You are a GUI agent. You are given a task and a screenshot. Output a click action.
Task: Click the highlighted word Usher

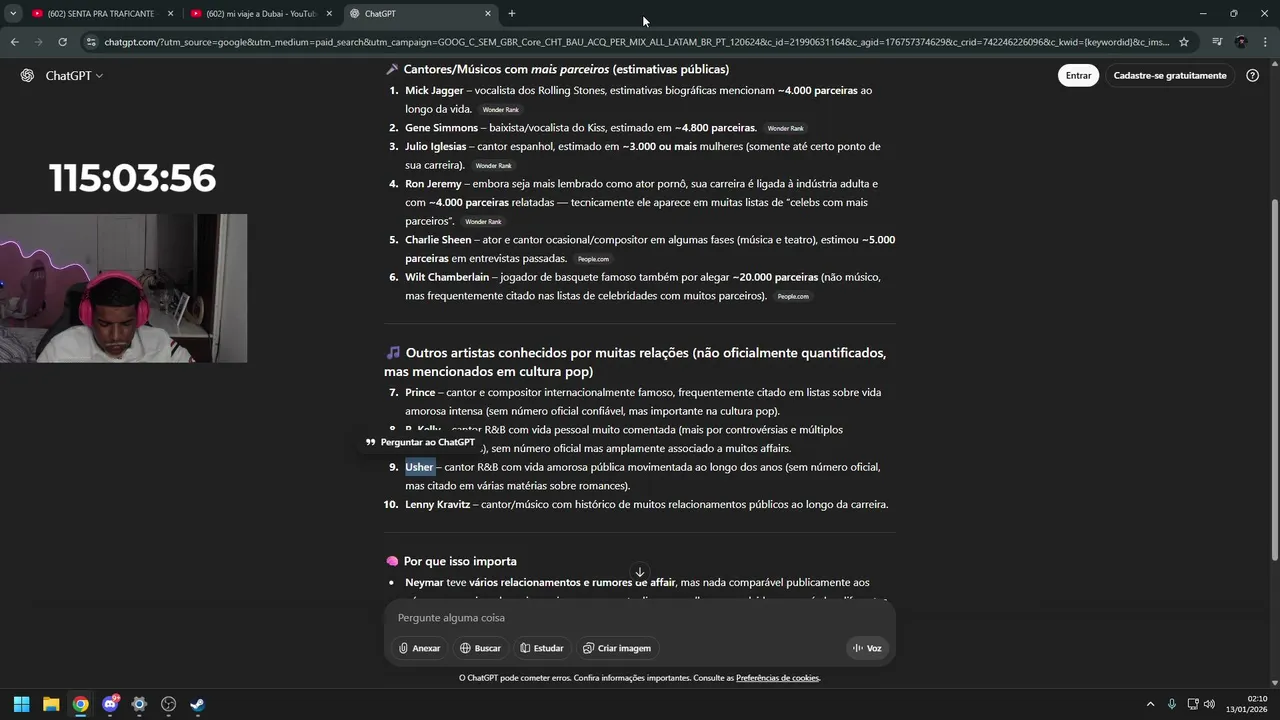[x=419, y=467]
